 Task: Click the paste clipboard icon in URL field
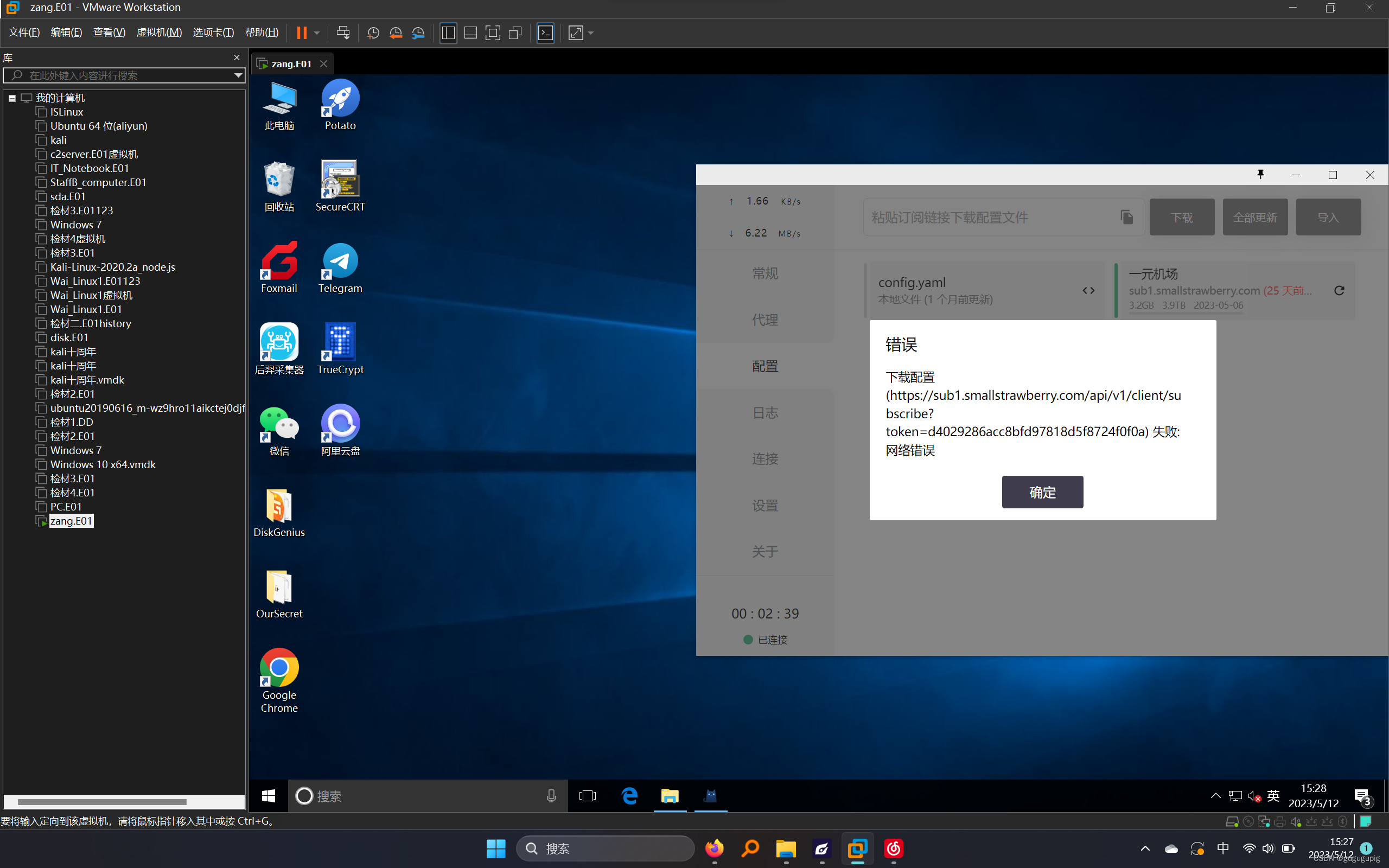pyautogui.click(x=1127, y=217)
